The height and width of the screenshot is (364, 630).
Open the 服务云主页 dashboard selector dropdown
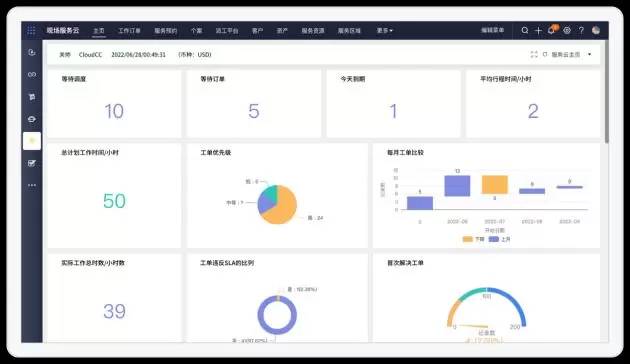pyautogui.click(x=589, y=54)
